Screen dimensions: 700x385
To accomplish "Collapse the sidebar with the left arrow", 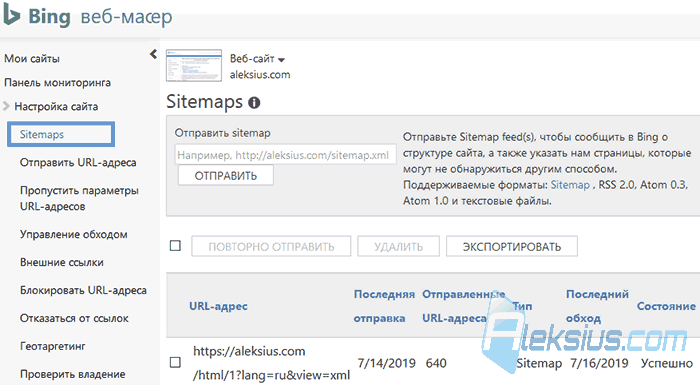I will (x=153, y=54).
